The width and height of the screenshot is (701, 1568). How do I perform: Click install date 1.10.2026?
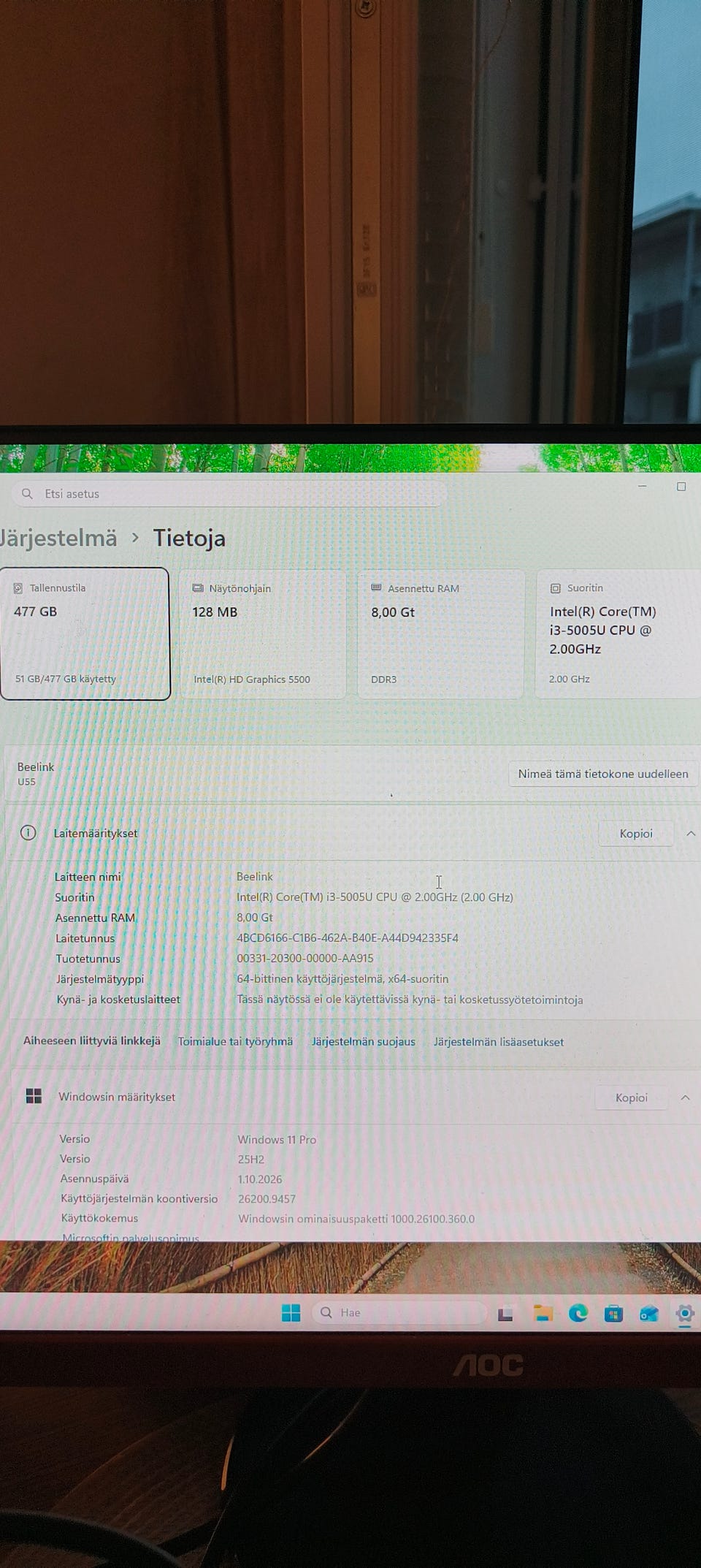coord(260,1179)
